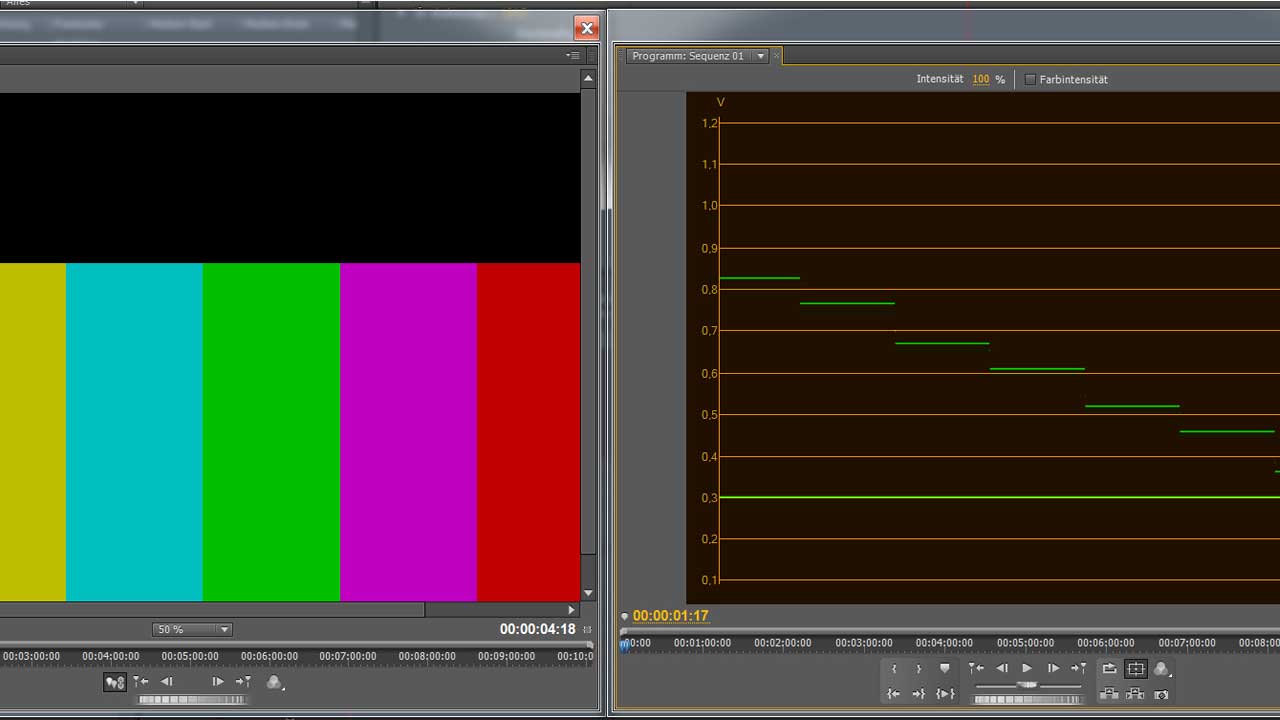Image resolution: width=1280 pixels, height=720 pixels.
Task: Click Play In to Out button
Action: 945,694
